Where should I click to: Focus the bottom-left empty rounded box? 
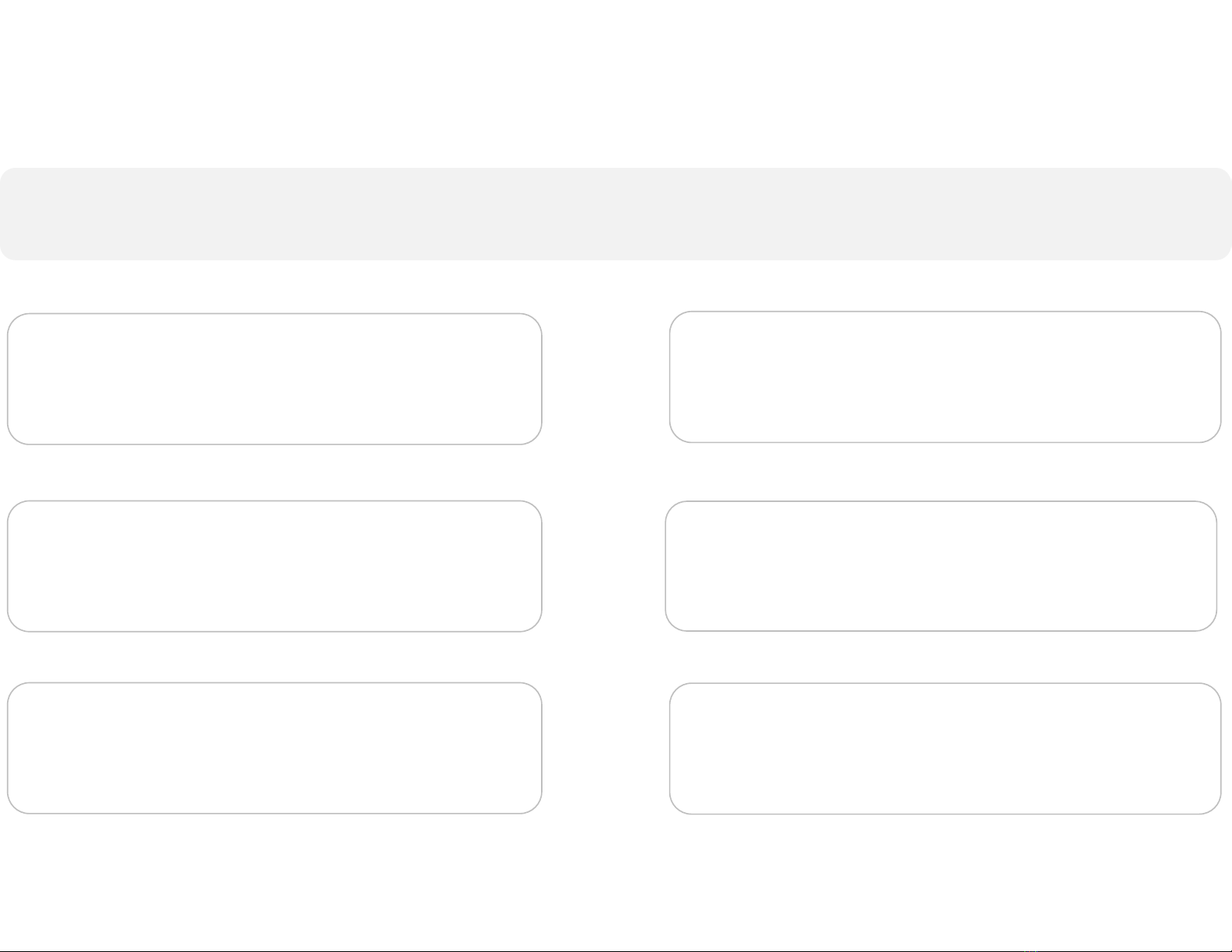[274, 748]
